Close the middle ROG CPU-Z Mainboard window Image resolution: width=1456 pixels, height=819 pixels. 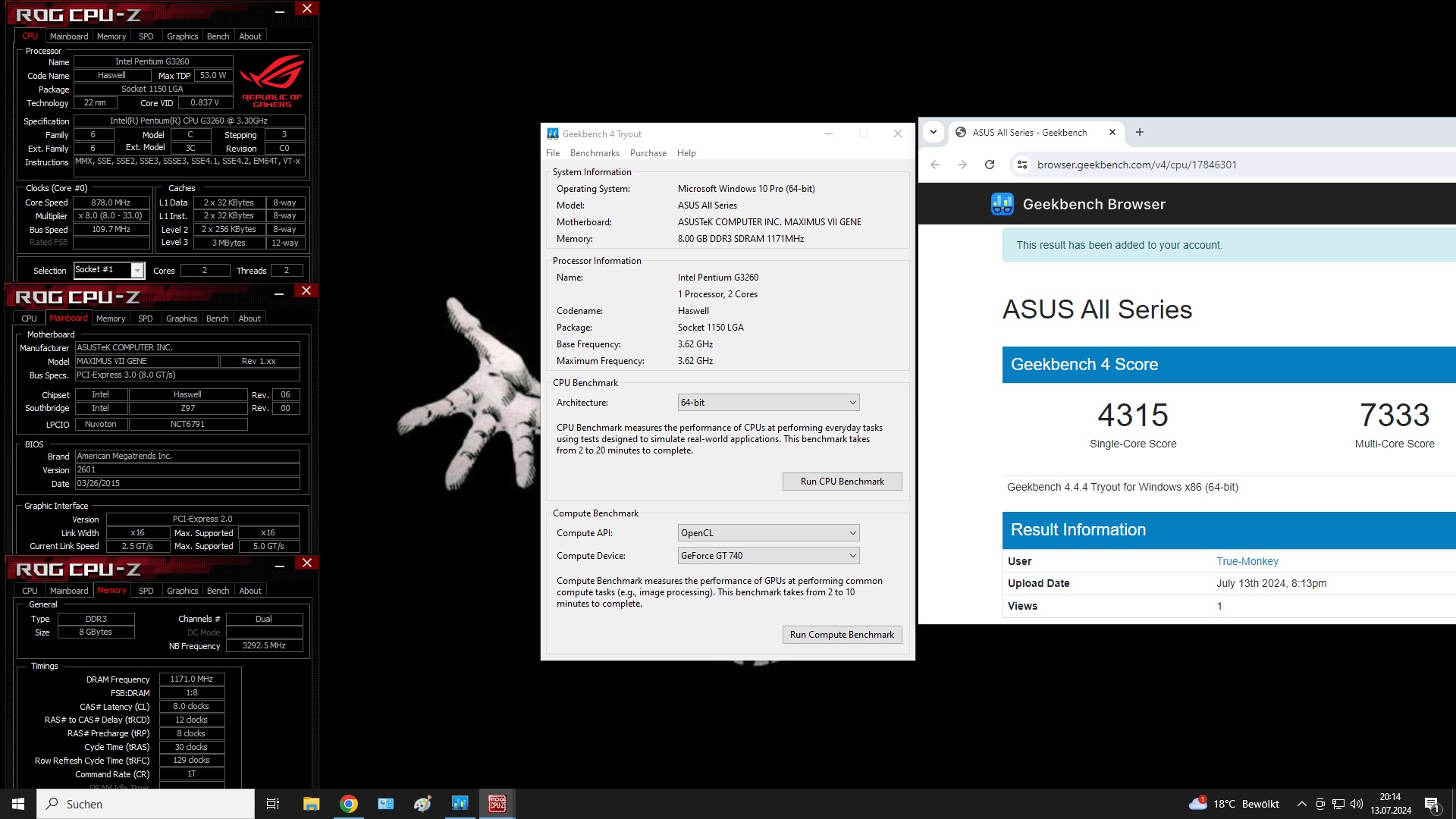(306, 290)
